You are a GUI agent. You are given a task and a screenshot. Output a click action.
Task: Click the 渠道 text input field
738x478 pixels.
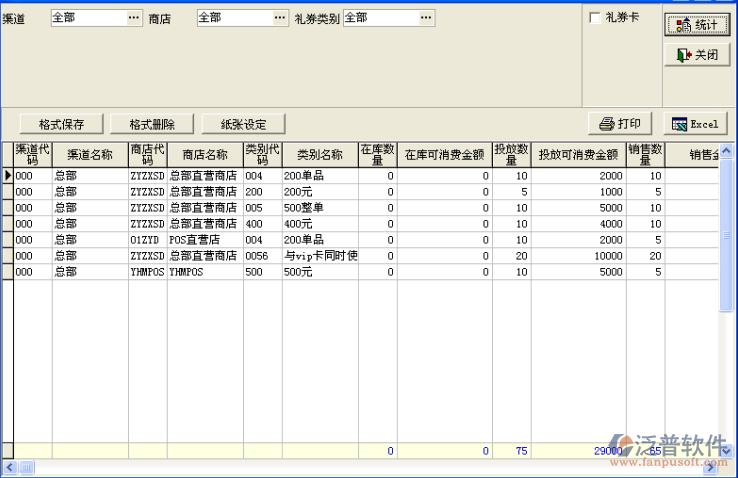[x=87, y=18]
